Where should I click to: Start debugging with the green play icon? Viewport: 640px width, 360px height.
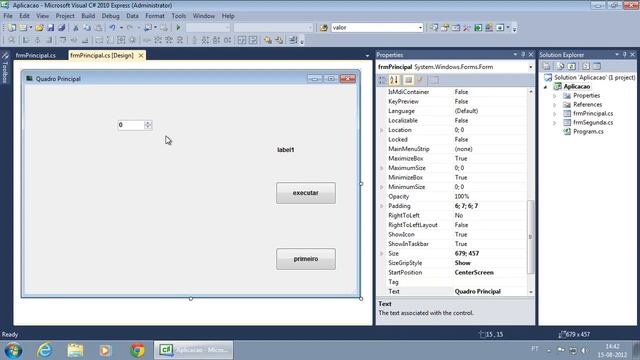(178, 28)
